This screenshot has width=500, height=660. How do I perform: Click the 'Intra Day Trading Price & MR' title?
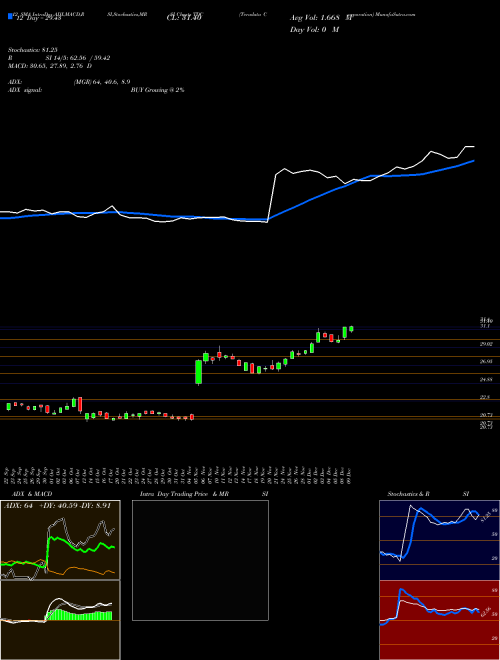(184, 494)
